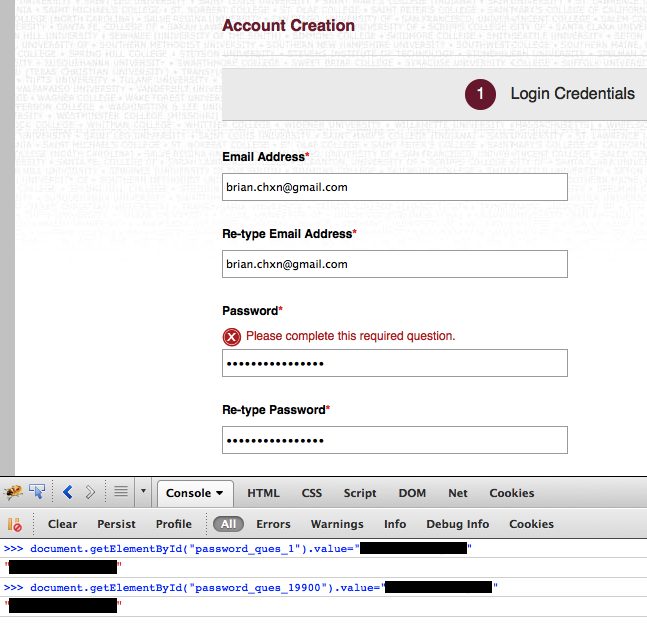This screenshot has height=624, width=647.
Task: Open the Net panel tab
Action: coord(458,493)
